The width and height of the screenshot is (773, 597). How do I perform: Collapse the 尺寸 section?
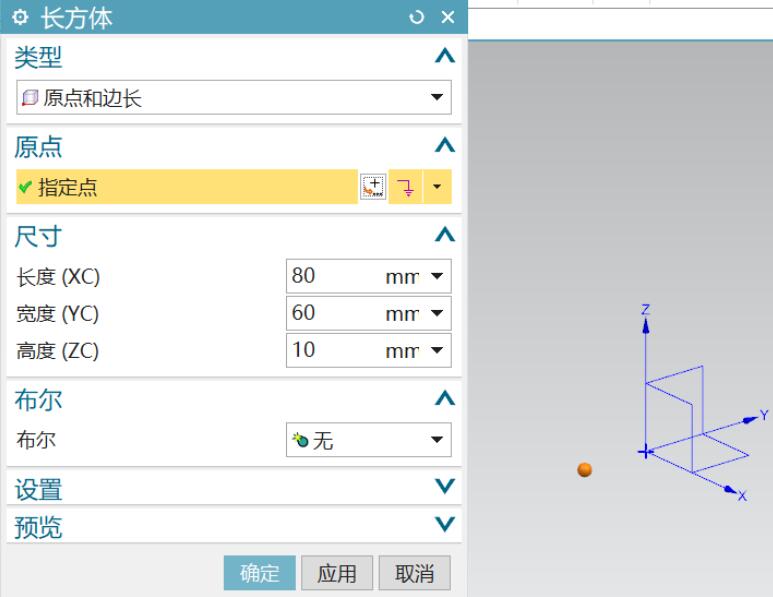click(x=445, y=234)
